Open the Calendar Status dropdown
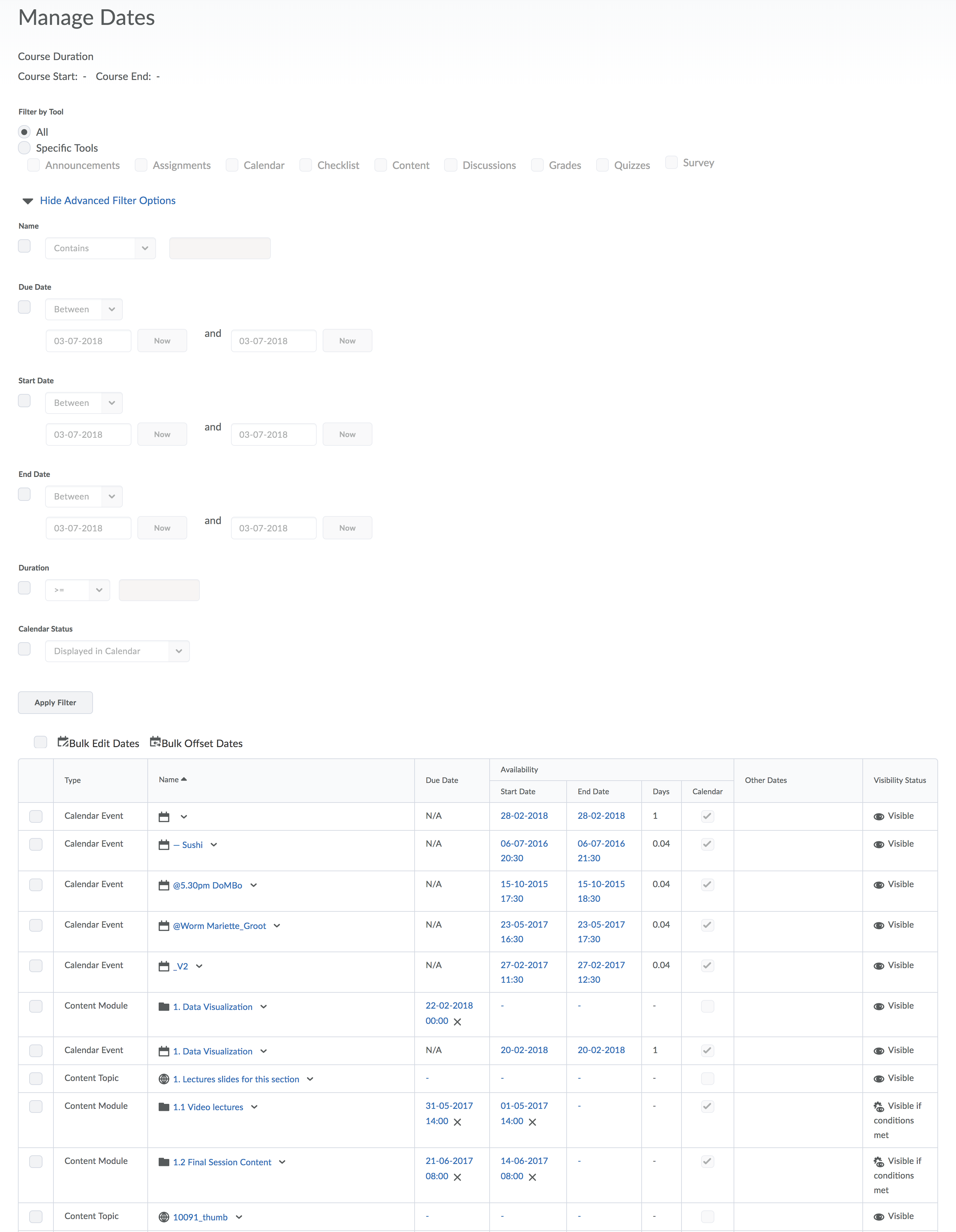This screenshot has height=1232, width=956. coord(117,651)
